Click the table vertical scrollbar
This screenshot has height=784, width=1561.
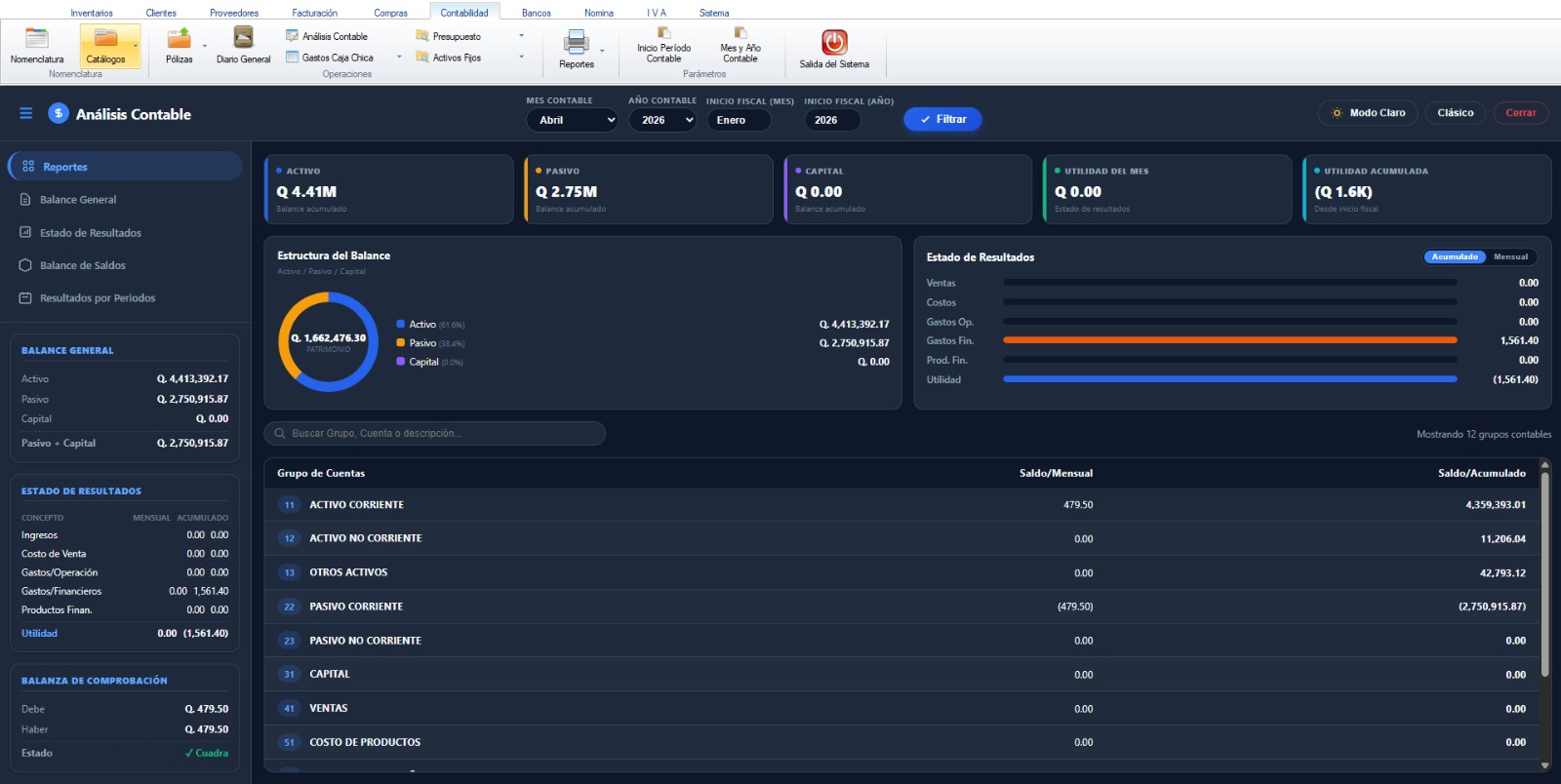(x=1544, y=575)
